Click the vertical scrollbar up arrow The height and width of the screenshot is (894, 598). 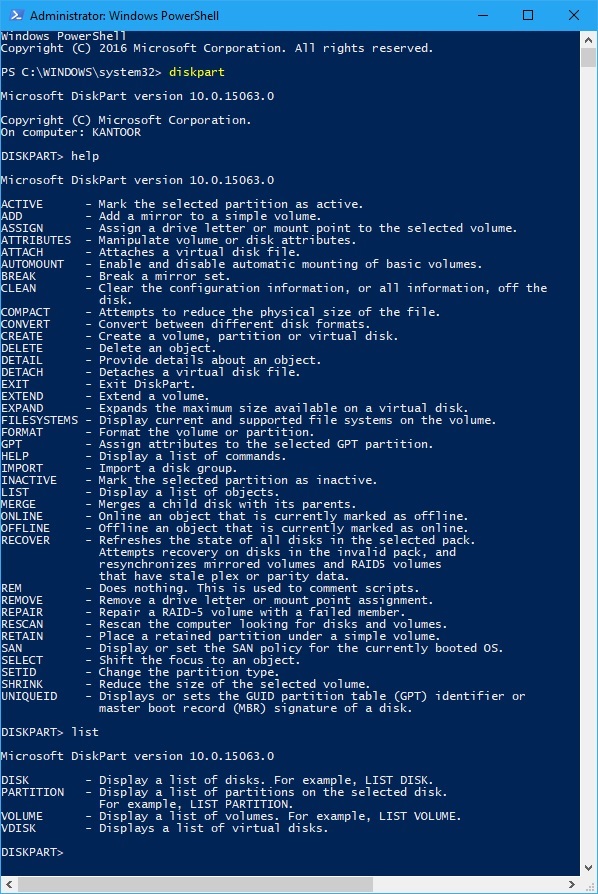(x=588, y=40)
